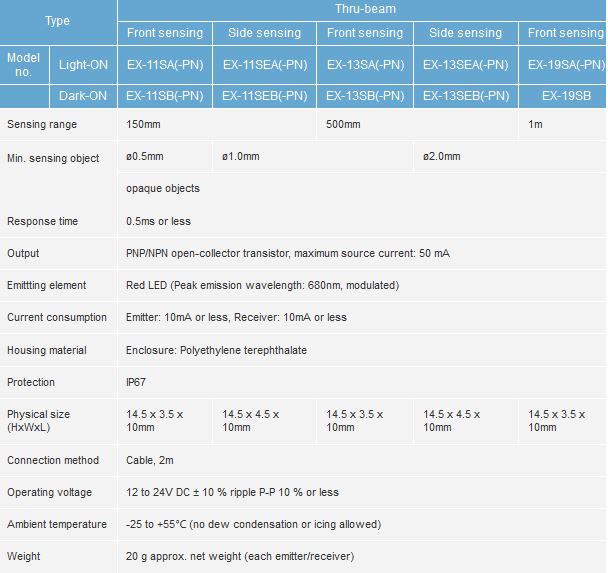The height and width of the screenshot is (573, 608).
Task: Select the Light-ON row label
Action: coord(84,65)
